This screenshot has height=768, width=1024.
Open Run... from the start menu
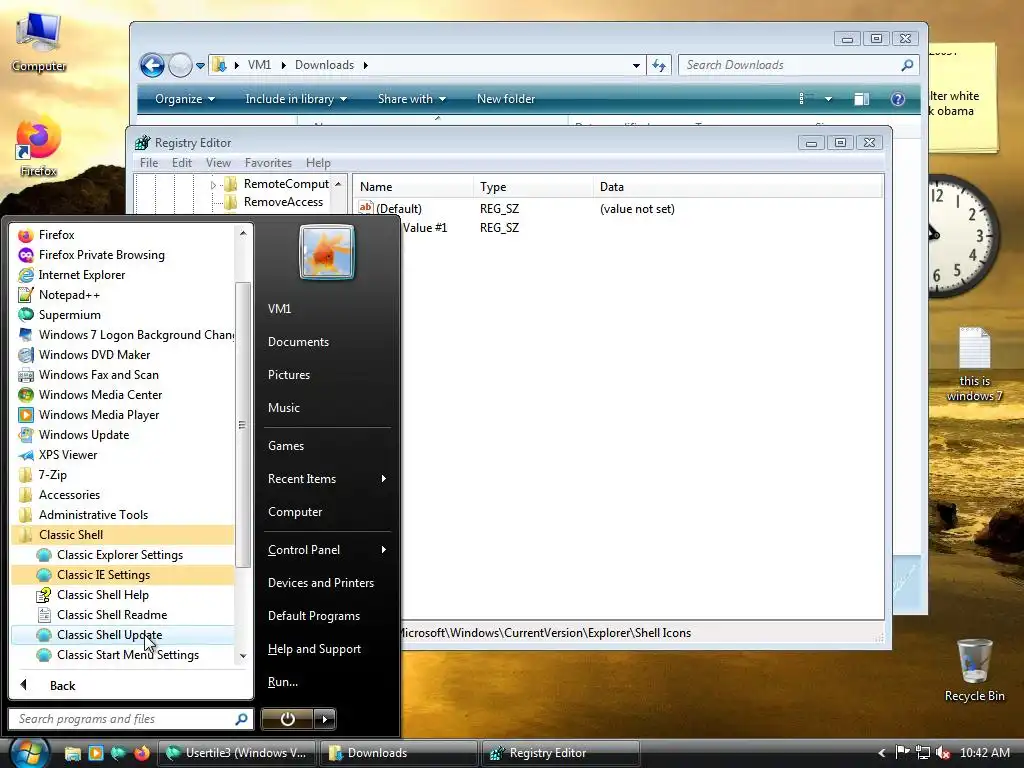[x=283, y=682]
